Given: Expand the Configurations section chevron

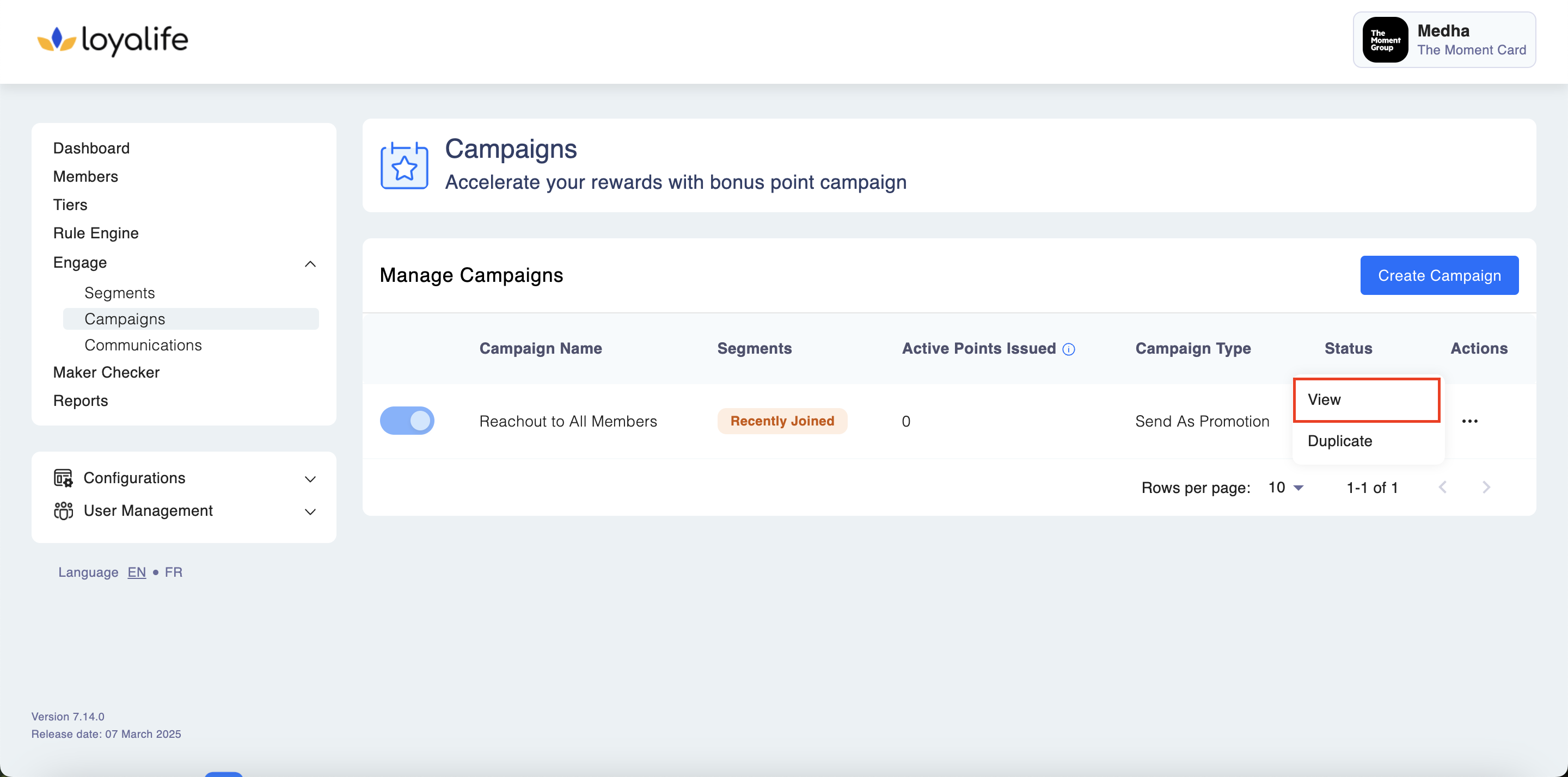Looking at the screenshot, I should 310,479.
